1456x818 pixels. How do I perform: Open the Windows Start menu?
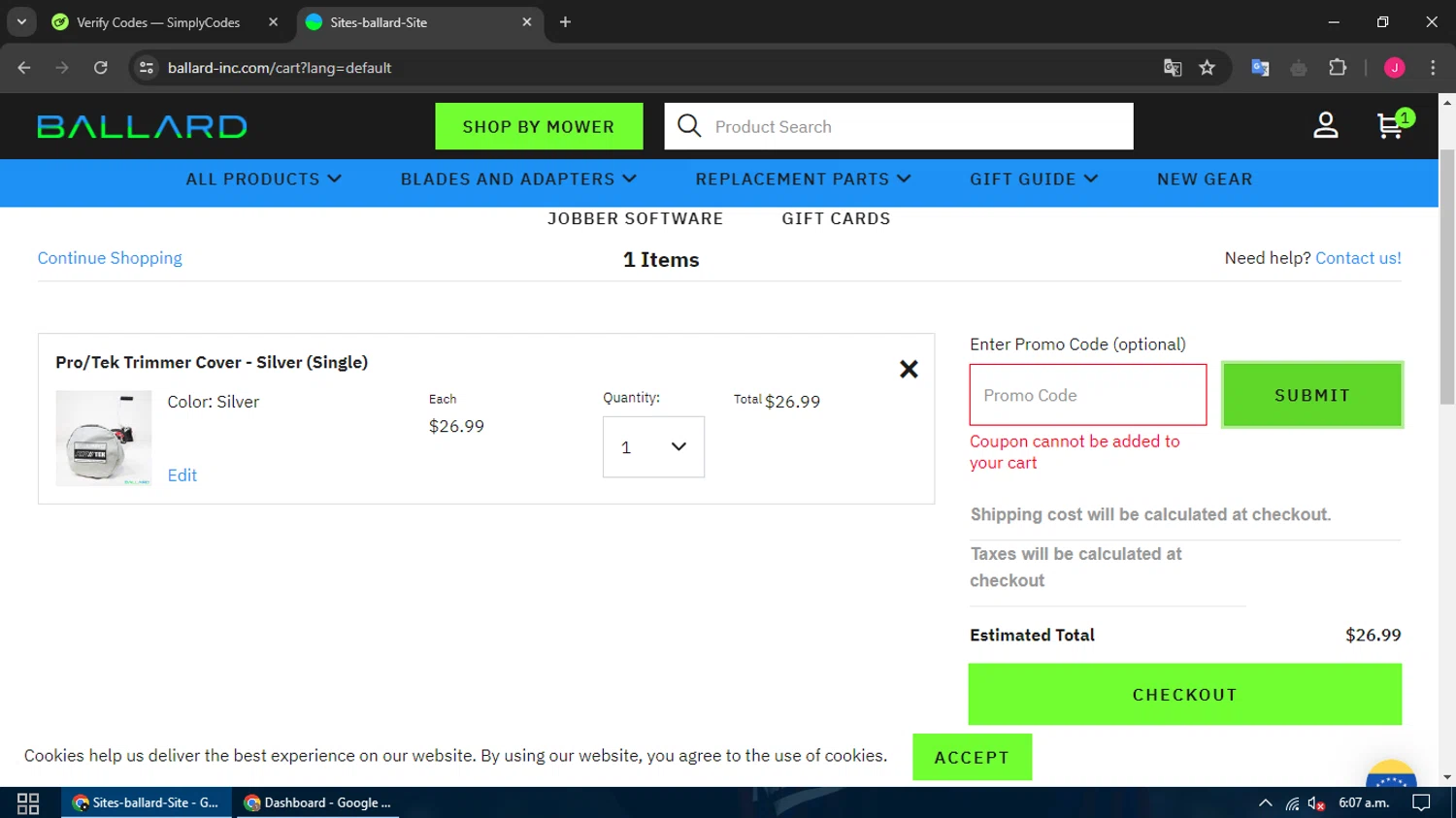pyautogui.click(x=28, y=803)
